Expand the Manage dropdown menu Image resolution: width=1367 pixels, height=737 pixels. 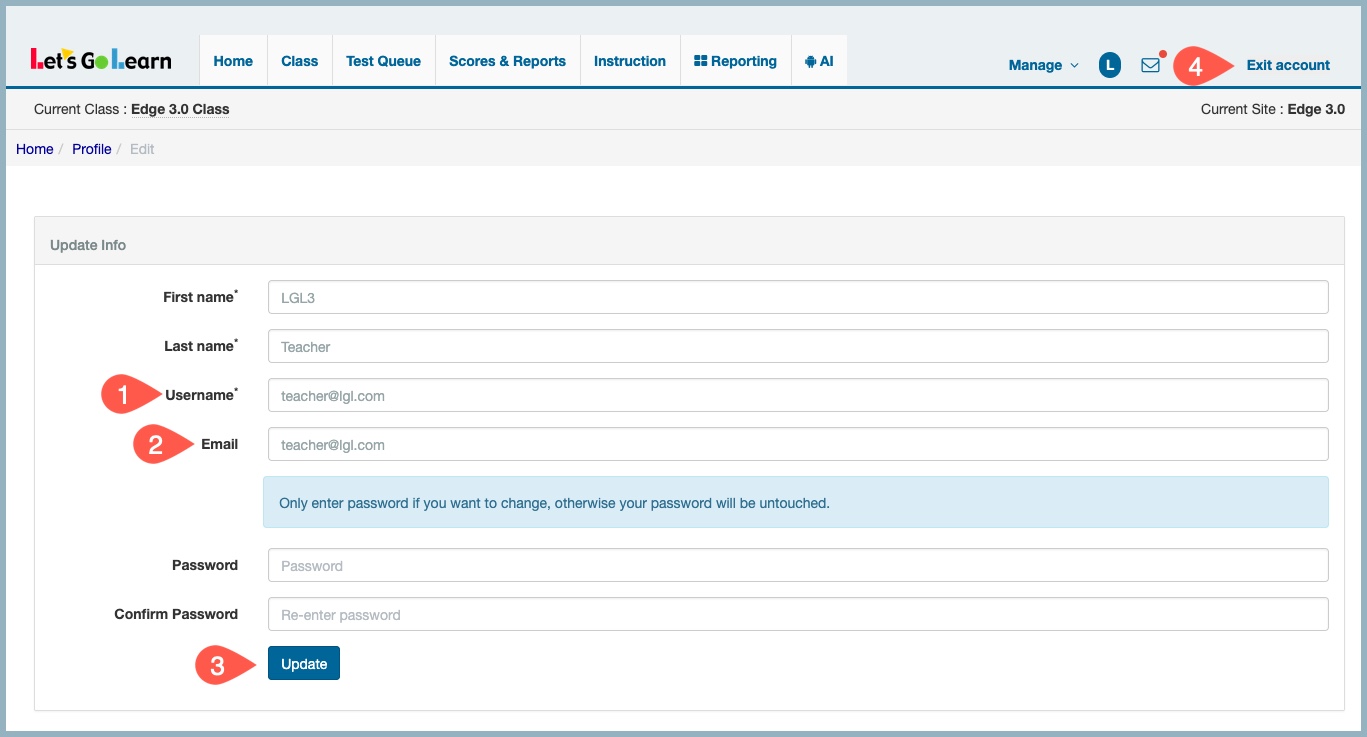(1043, 65)
